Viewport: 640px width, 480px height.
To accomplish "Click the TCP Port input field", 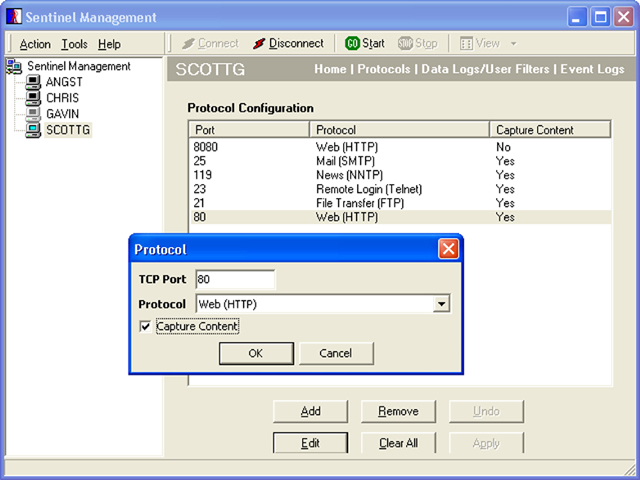I will (x=235, y=279).
